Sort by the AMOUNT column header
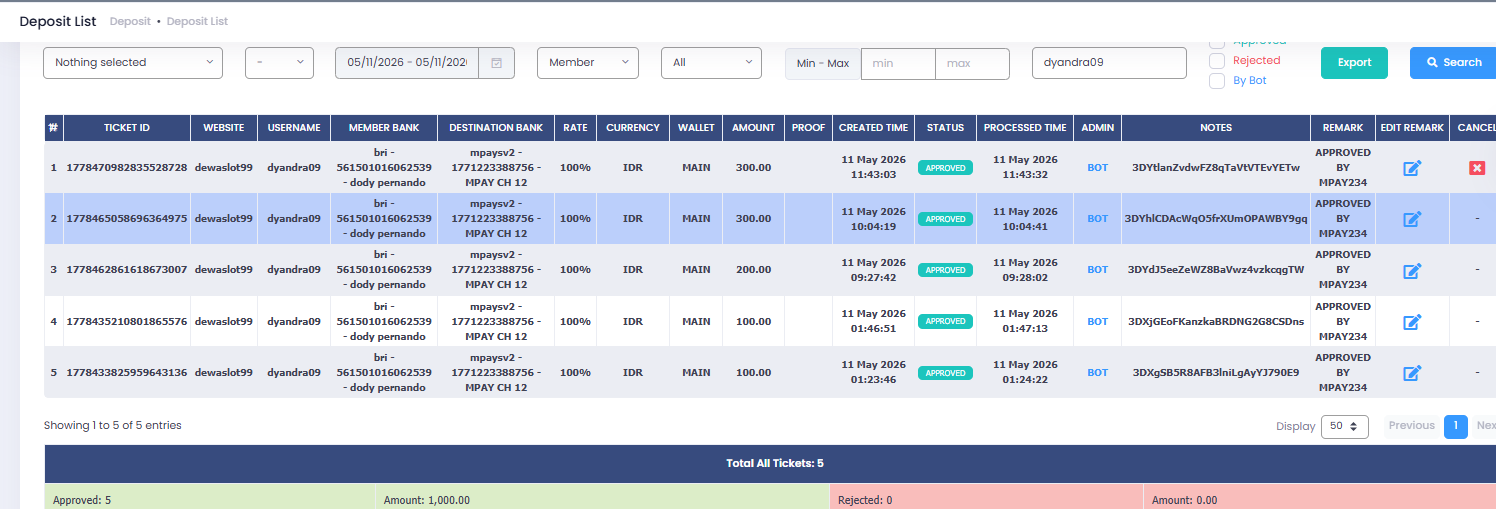This screenshot has width=1496, height=509. (754, 128)
